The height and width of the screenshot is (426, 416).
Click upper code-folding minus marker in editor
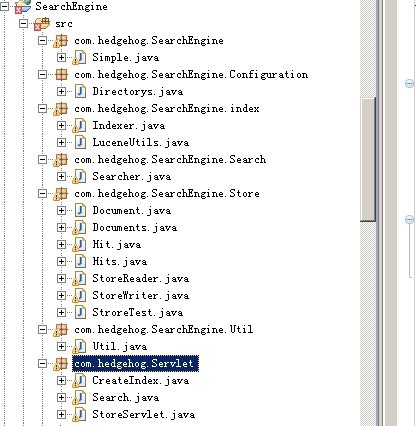tap(409, 83)
